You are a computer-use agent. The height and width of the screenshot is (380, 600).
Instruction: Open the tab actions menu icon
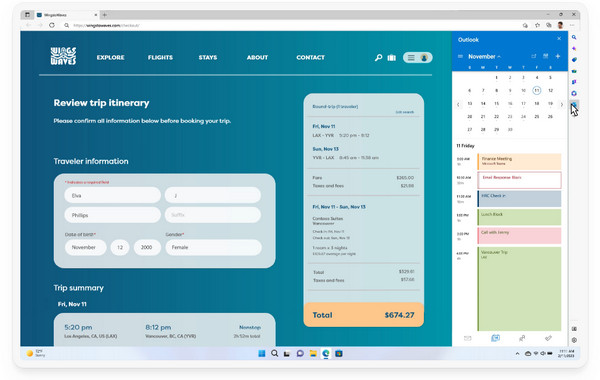[27, 15]
